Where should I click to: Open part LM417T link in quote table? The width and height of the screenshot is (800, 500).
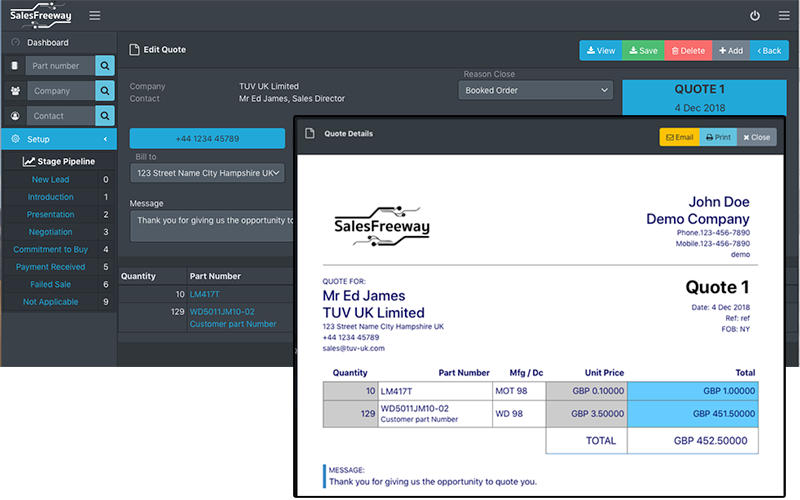pos(205,294)
